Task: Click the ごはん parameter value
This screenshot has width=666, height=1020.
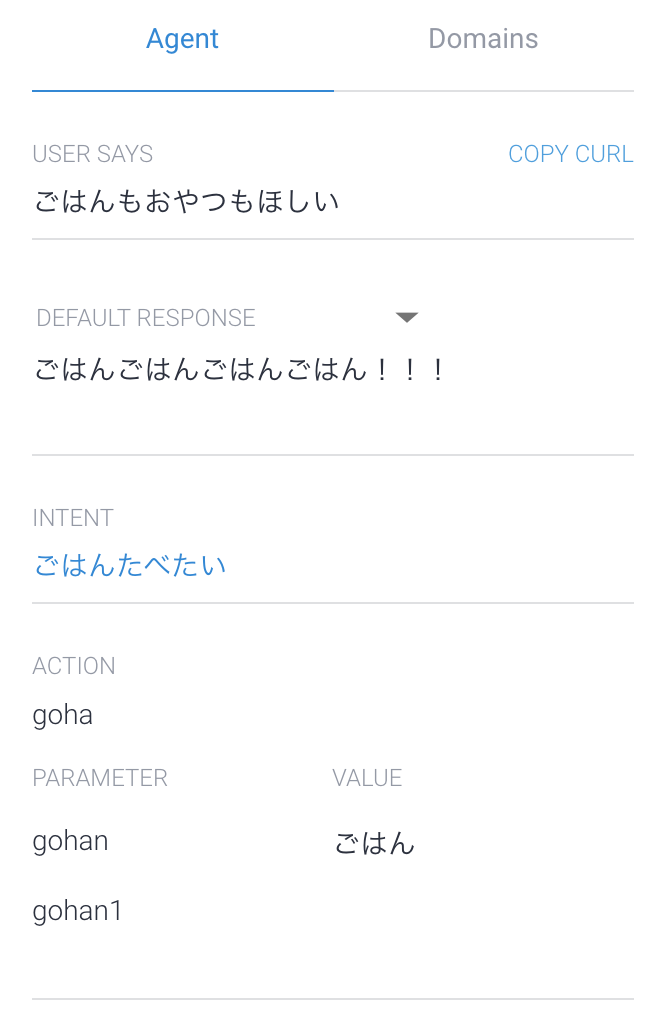Action: pyautogui.click(x=375, y=843)
